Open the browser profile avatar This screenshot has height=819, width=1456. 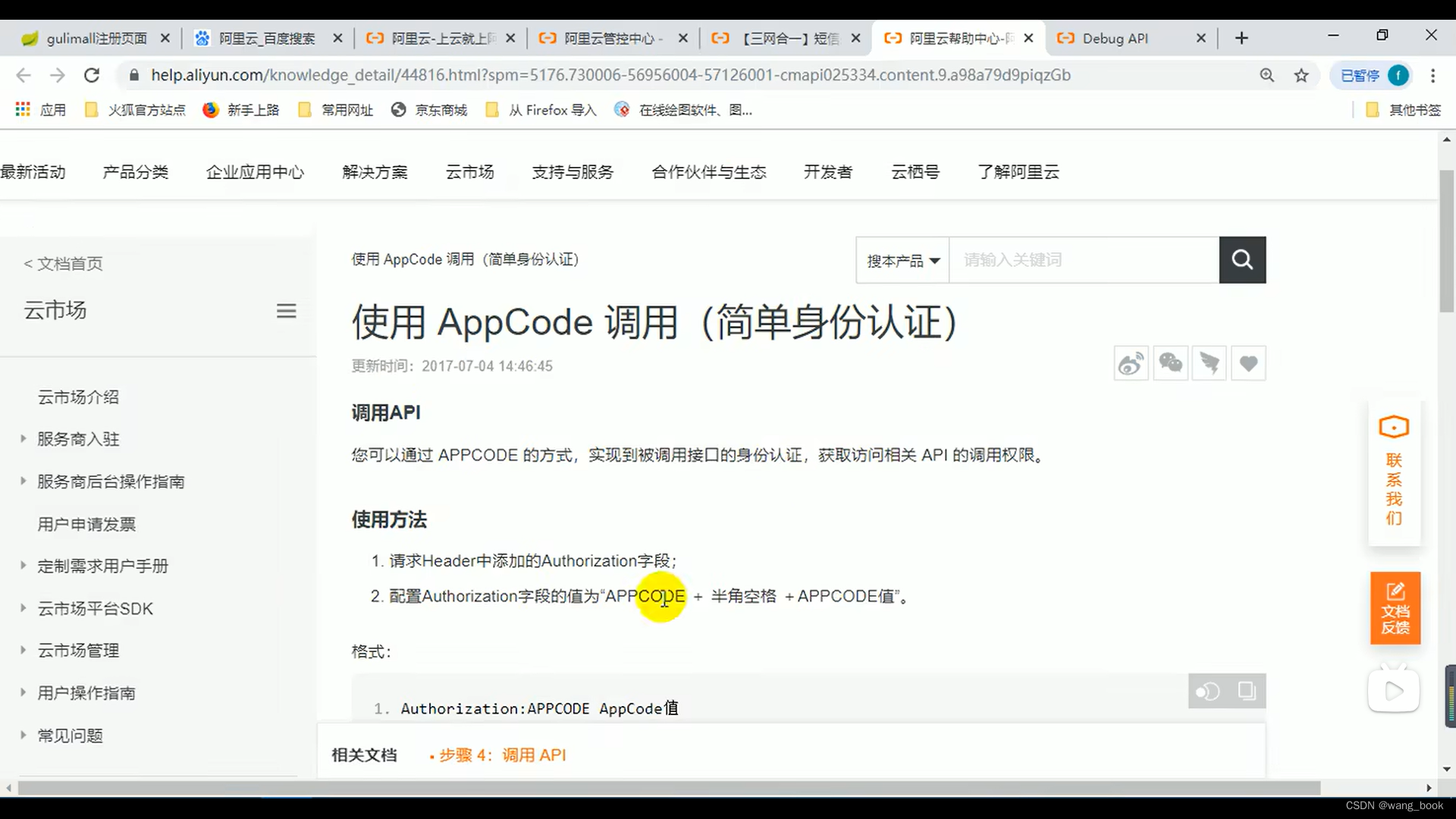coord(1398,75)
